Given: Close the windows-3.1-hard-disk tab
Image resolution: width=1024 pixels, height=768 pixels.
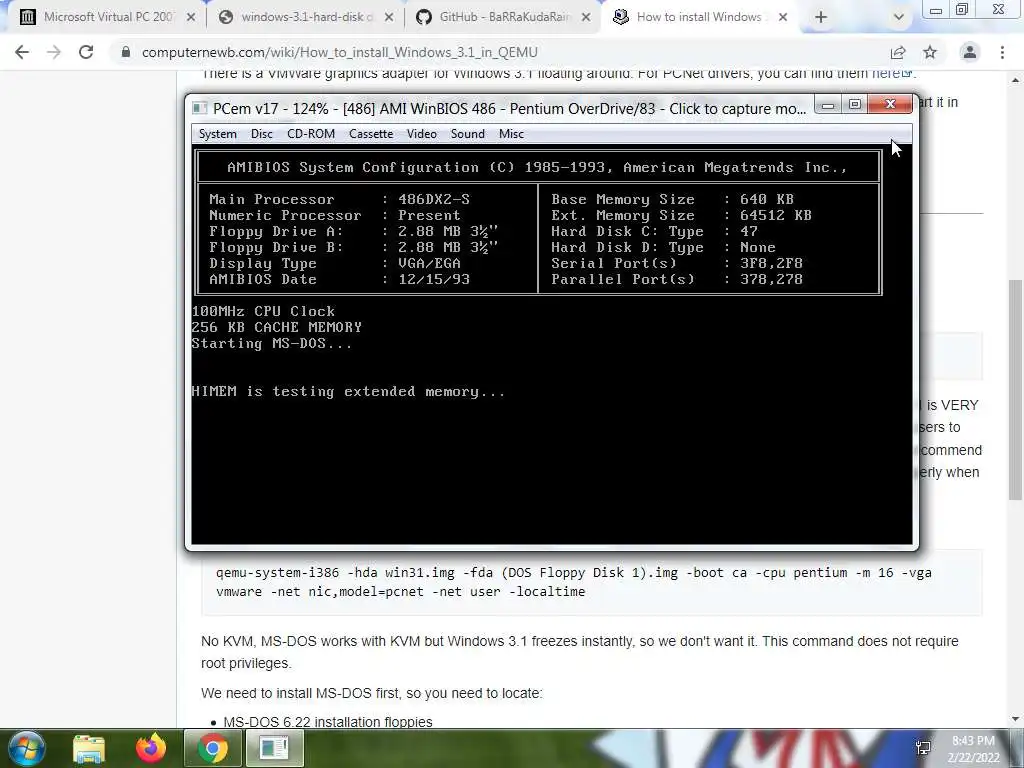Looking at the screenshot, I should tap(389, 18).
